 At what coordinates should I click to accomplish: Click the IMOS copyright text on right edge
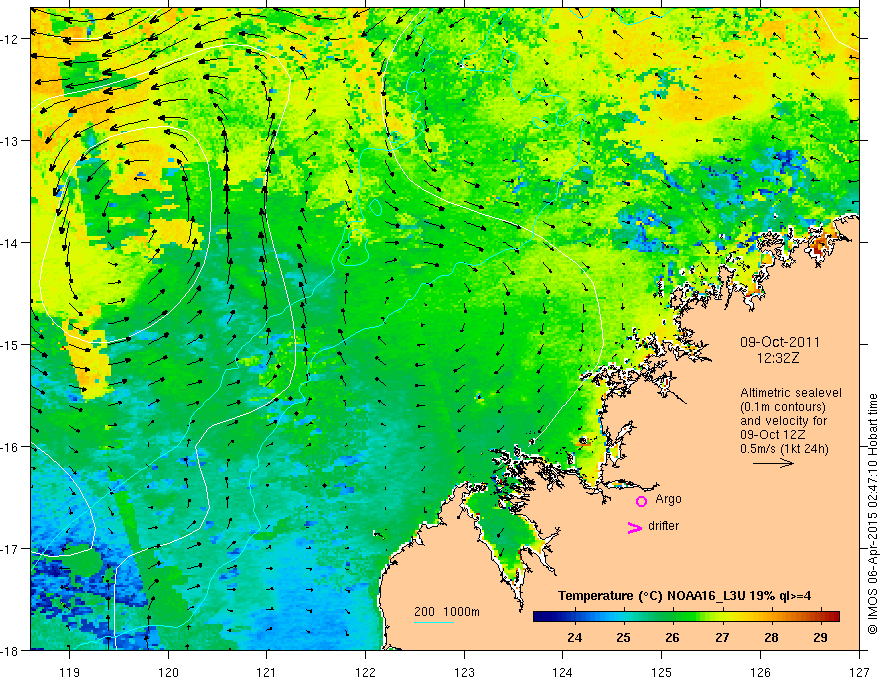coord(872,513)
